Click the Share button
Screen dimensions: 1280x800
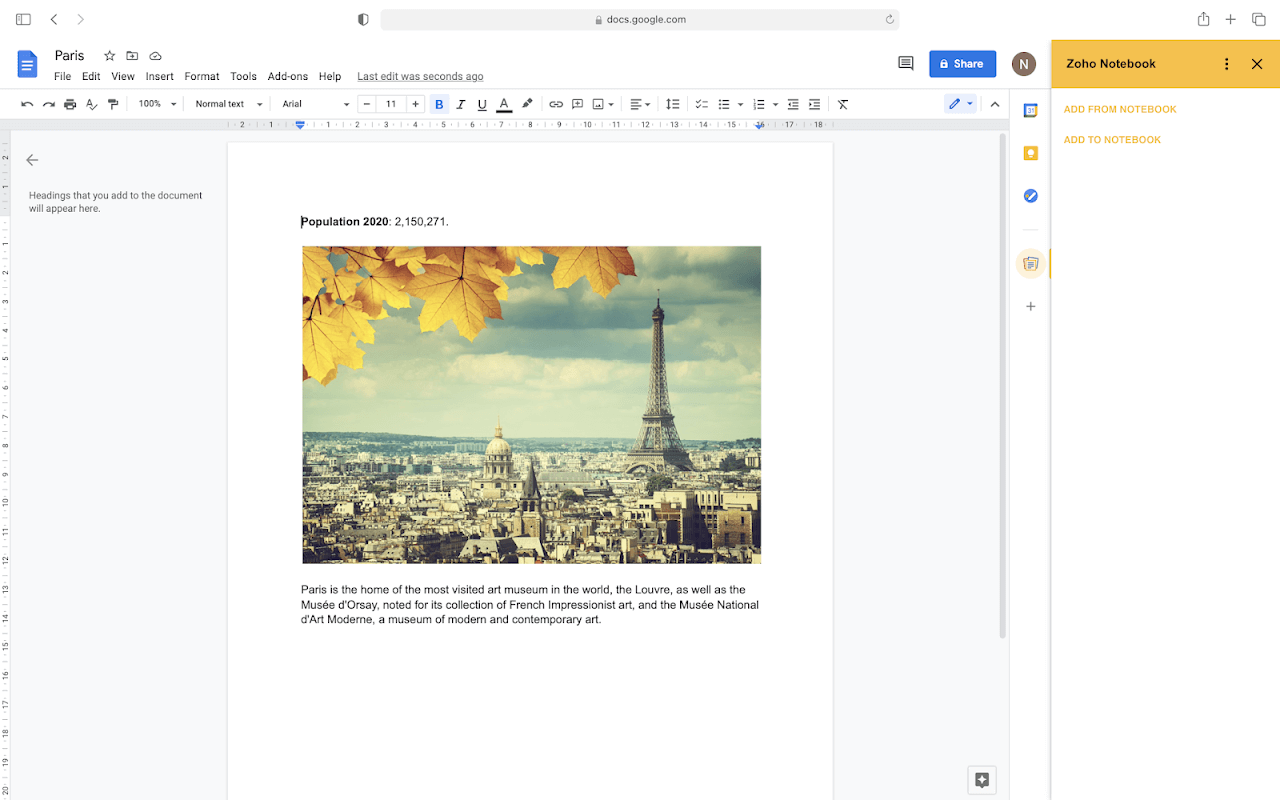tap(962, 63)
